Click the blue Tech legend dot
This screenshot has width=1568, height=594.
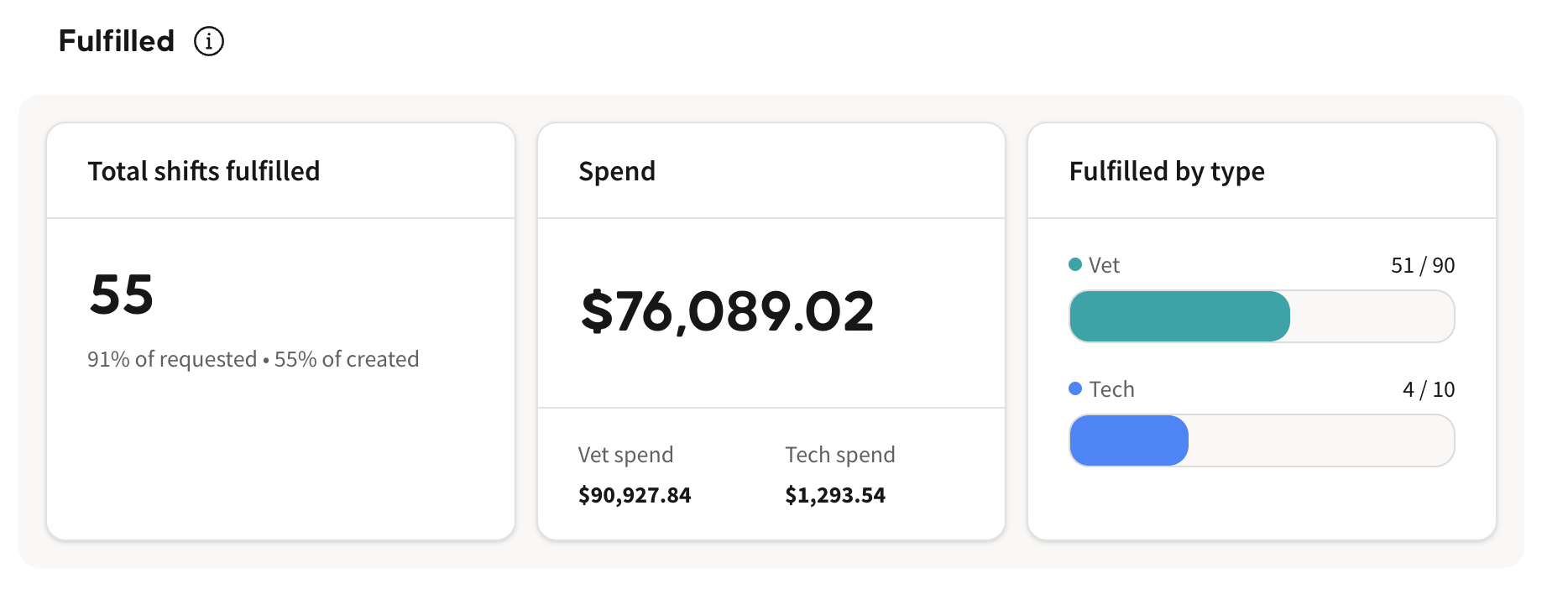coord(1075,388)
